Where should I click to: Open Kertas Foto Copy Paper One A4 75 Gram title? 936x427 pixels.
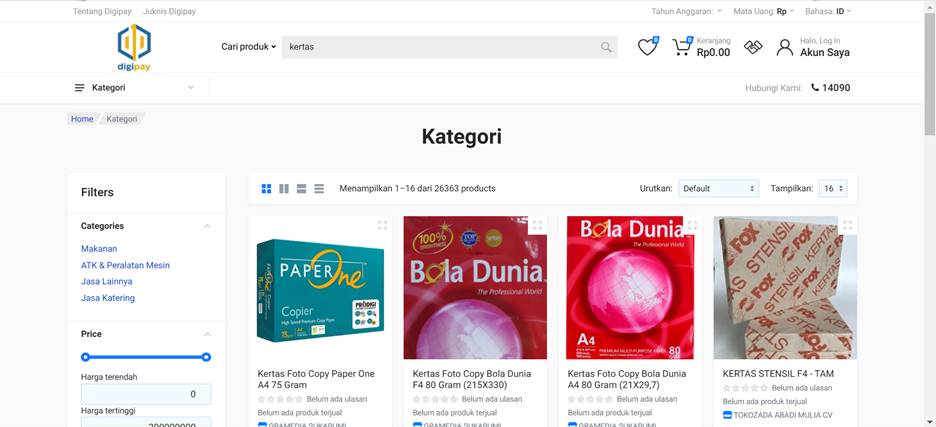coord(316,379)
